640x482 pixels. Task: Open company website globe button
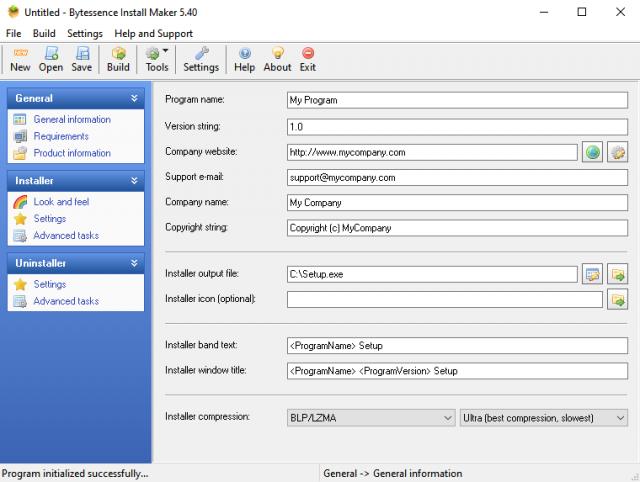click(592, 152)
